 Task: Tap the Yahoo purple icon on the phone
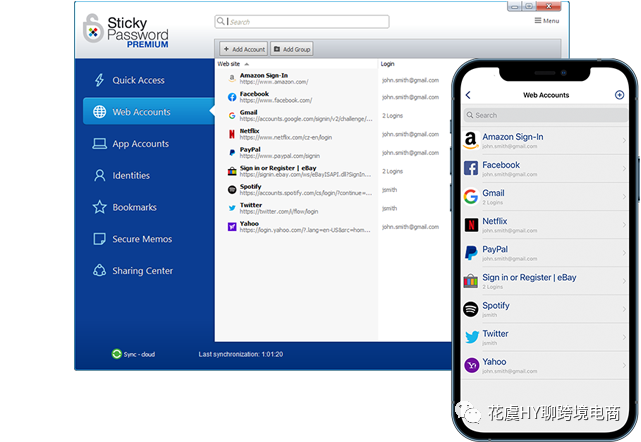point(471,365)
